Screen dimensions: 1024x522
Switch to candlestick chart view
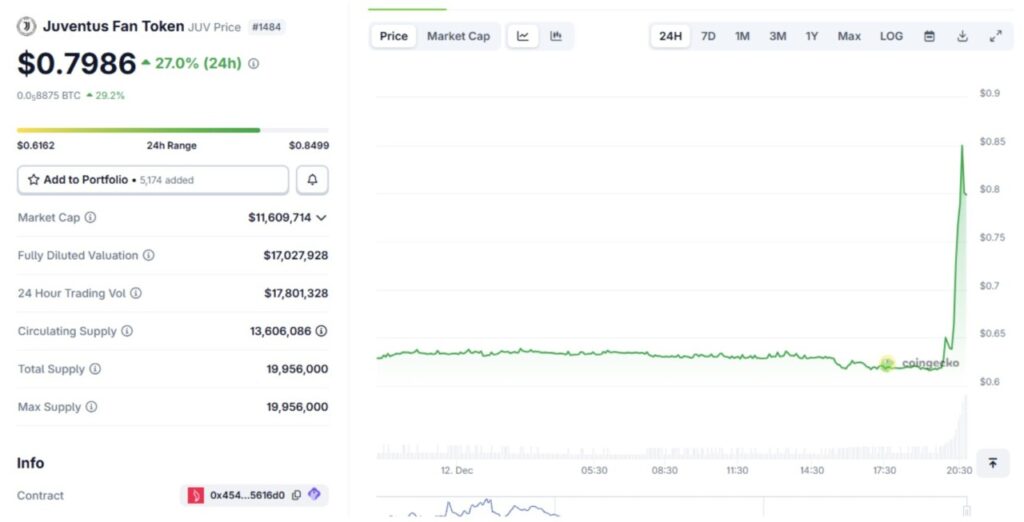pos(556,36)
